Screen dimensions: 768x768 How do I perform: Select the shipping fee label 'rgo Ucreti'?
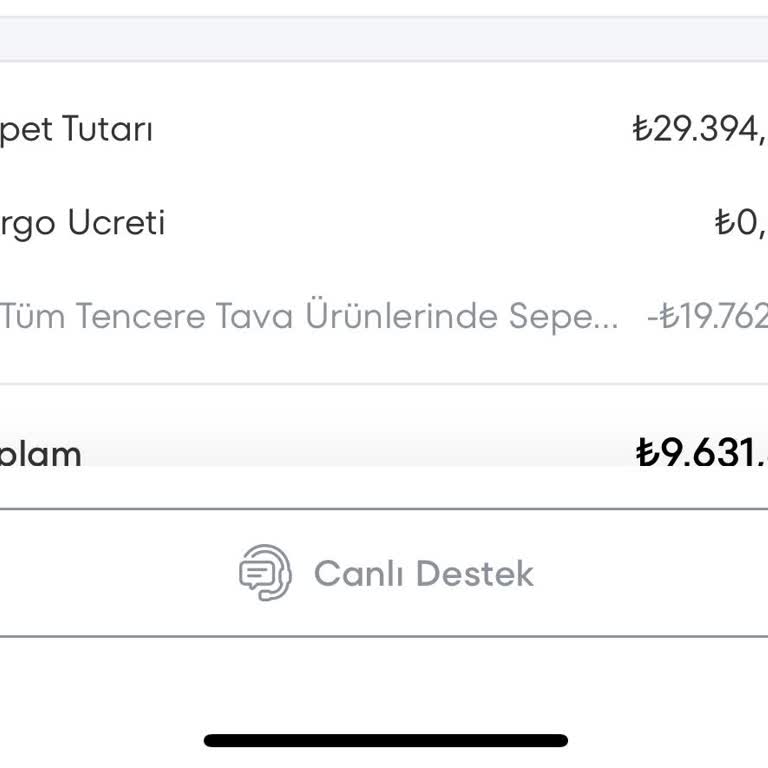82,222
